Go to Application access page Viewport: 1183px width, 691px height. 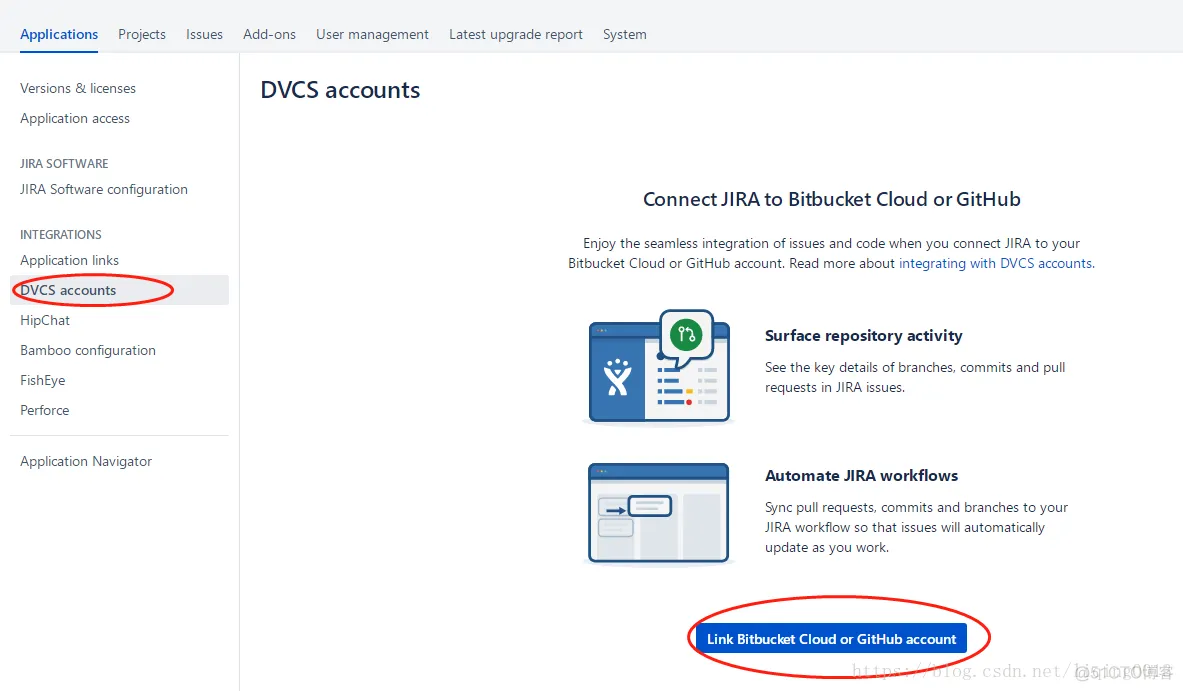tap(75, 118)
